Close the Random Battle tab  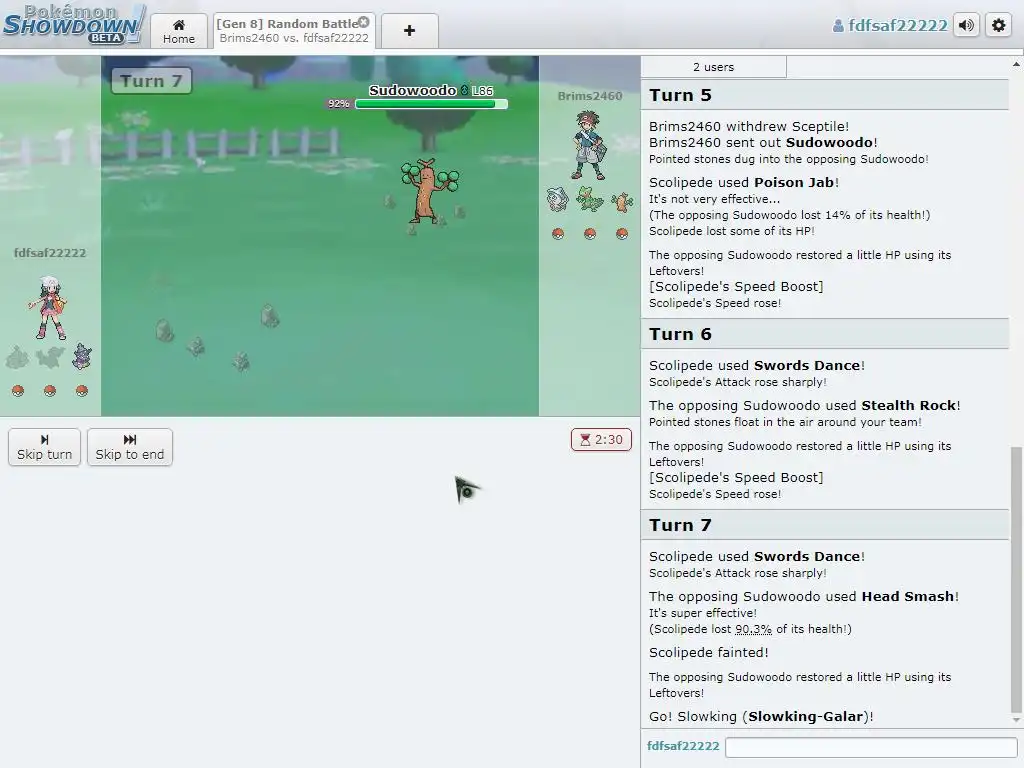point(364,22)
